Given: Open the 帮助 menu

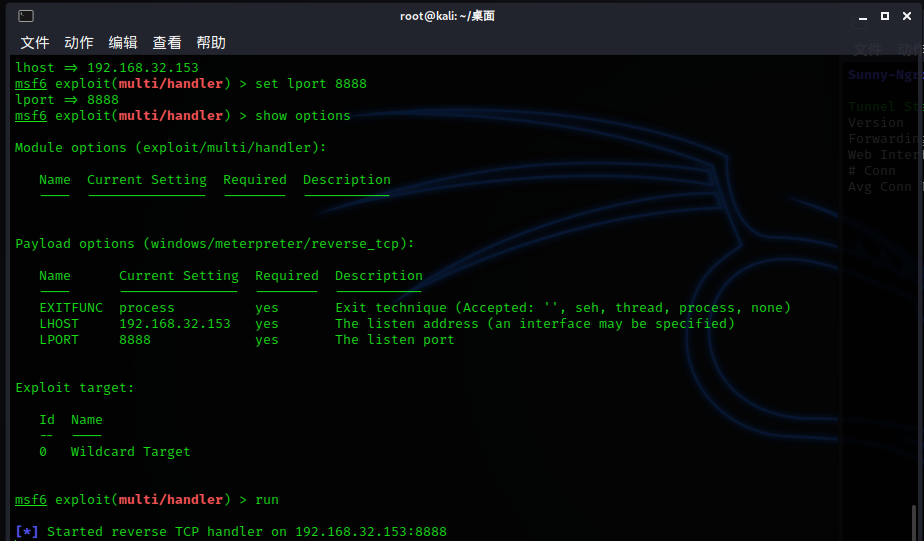Looking at the screenshot, I should tap(211, 42).
